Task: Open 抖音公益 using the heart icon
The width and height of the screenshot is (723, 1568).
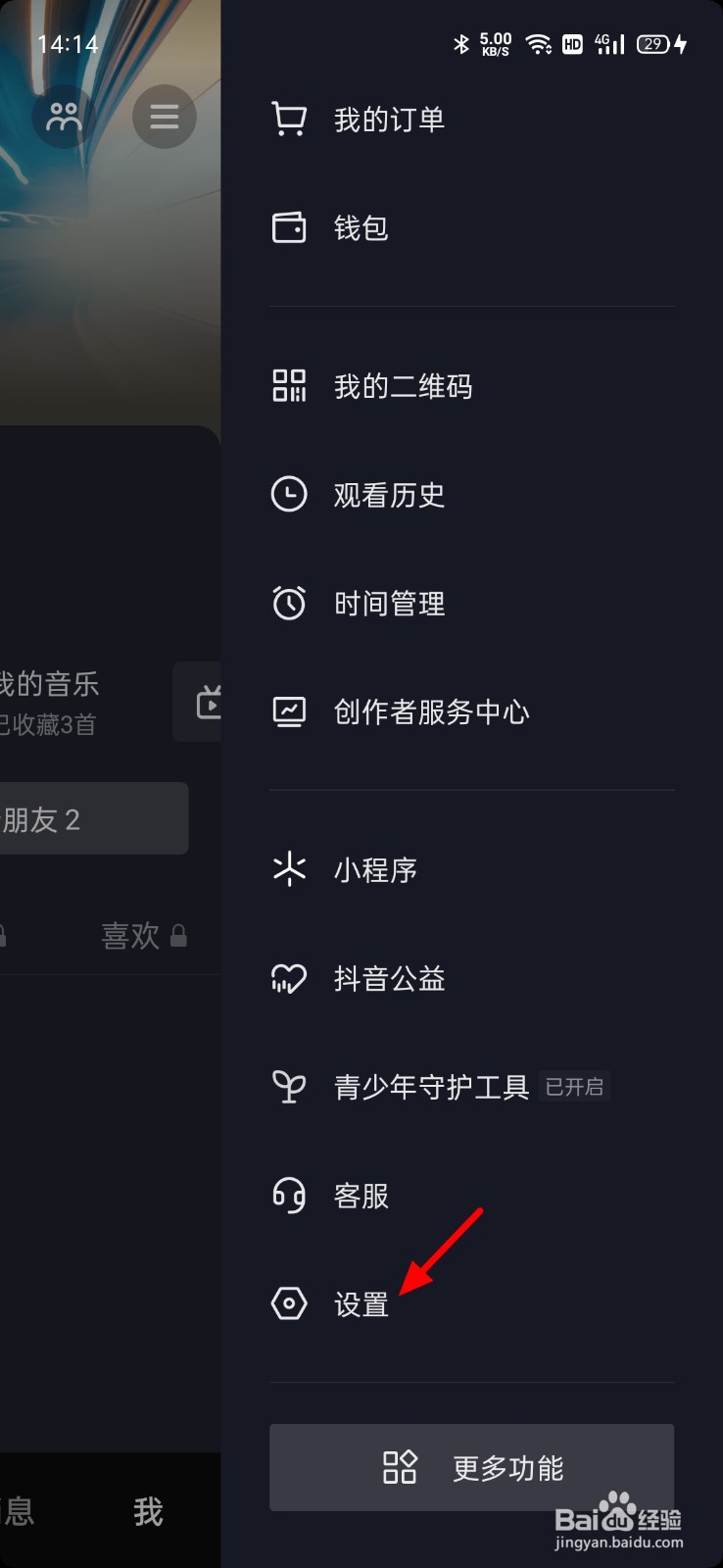Action: 288,978
